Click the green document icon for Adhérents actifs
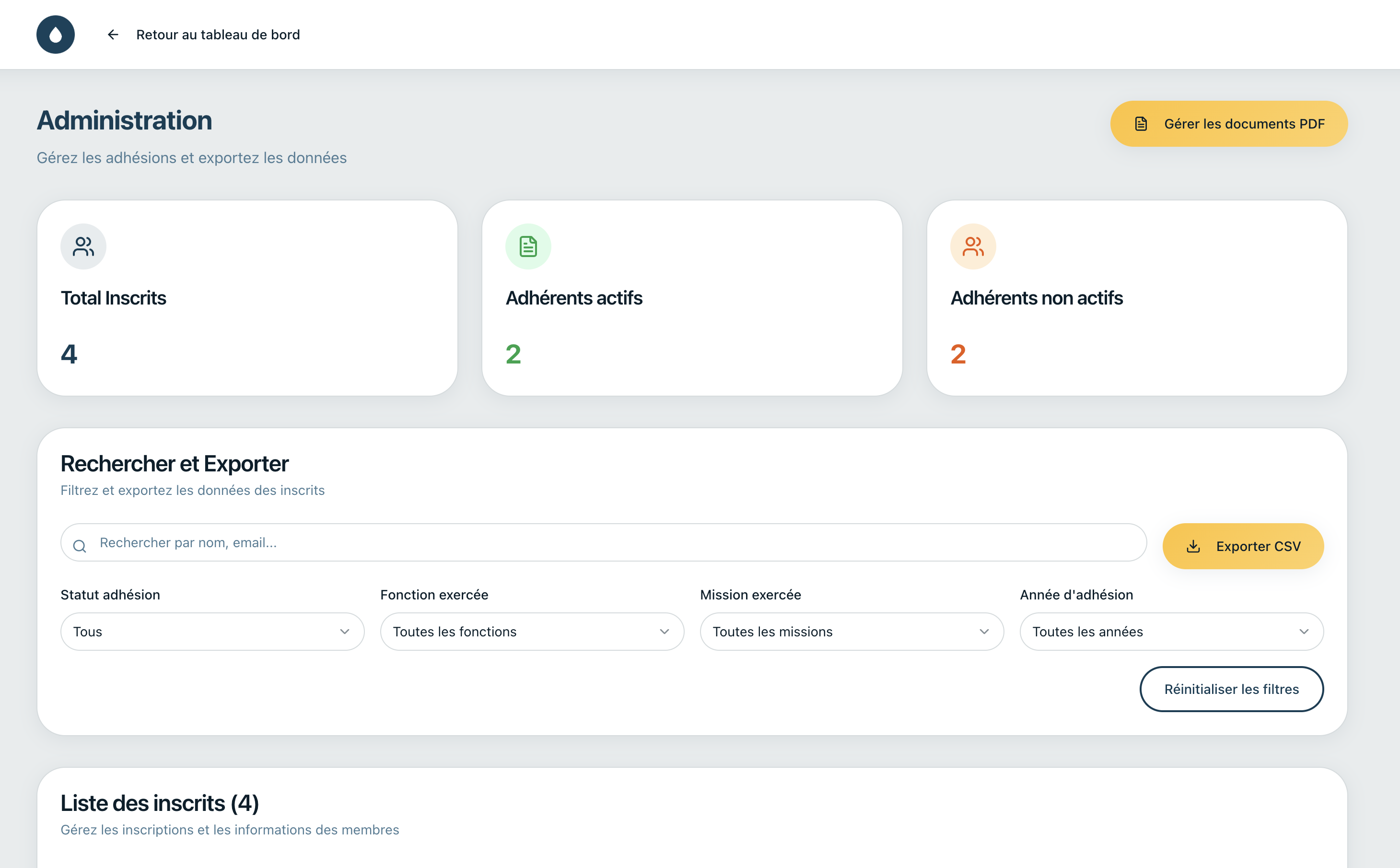Viewport: 1400px width, 868px height. pos(528,246)
